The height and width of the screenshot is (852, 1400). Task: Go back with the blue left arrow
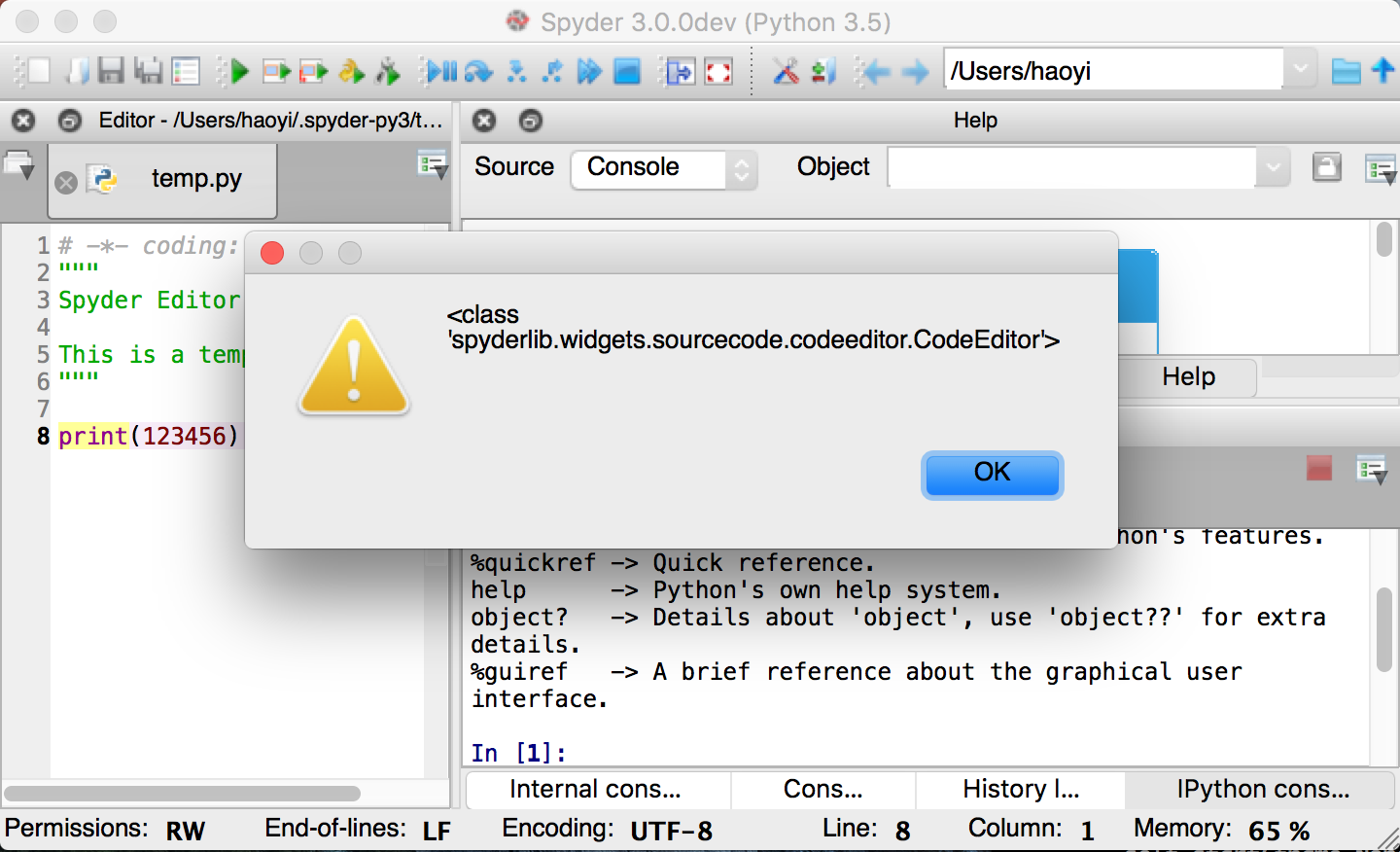click(x=877, y=71)
